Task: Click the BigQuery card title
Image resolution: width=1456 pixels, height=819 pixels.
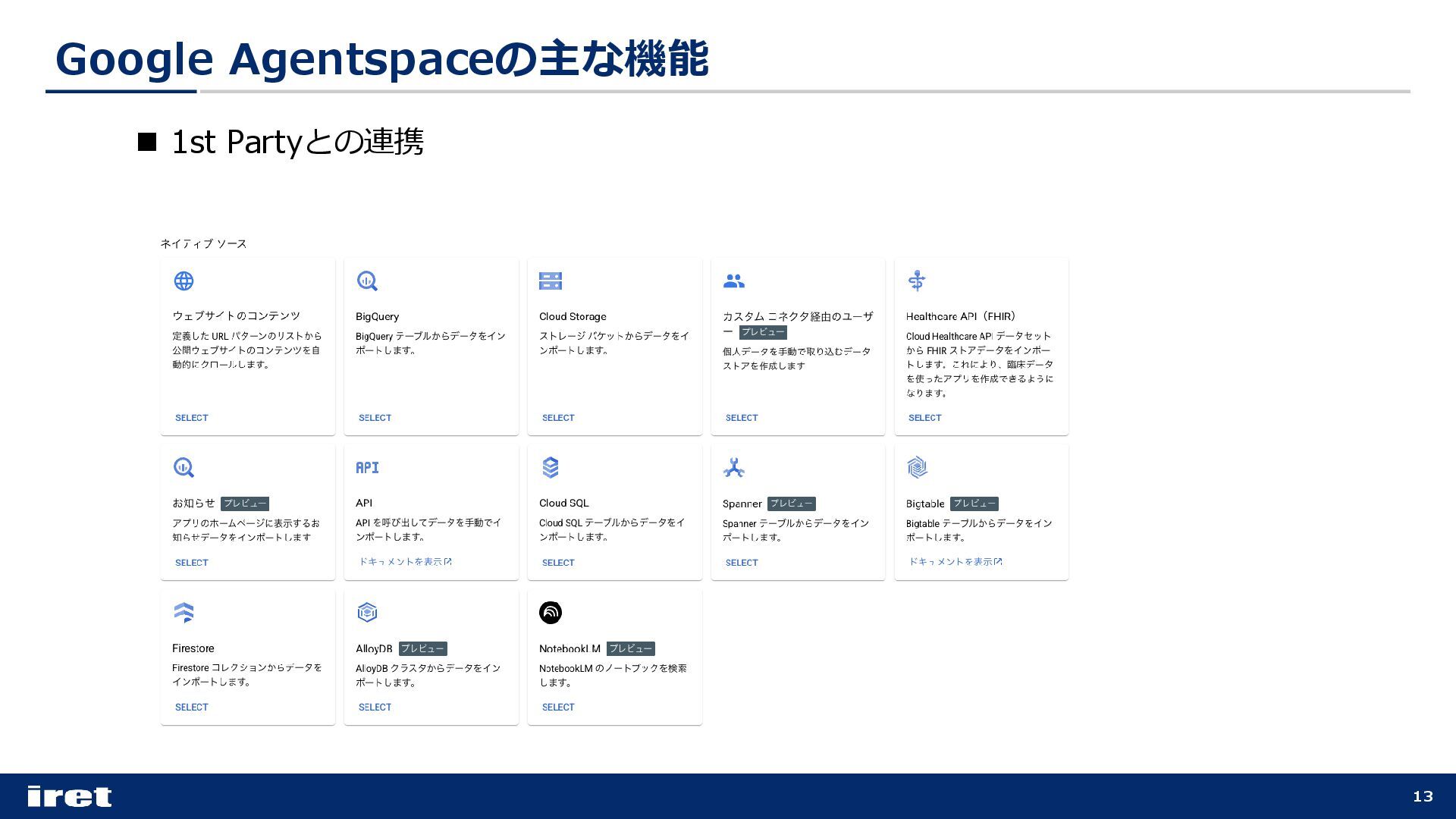Action: point(377,316)
